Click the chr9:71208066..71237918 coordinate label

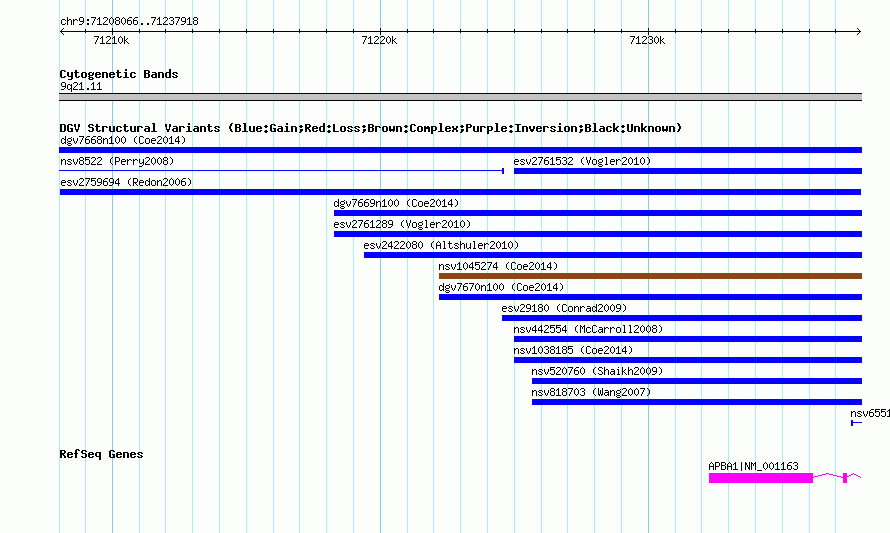click(129, 22)
